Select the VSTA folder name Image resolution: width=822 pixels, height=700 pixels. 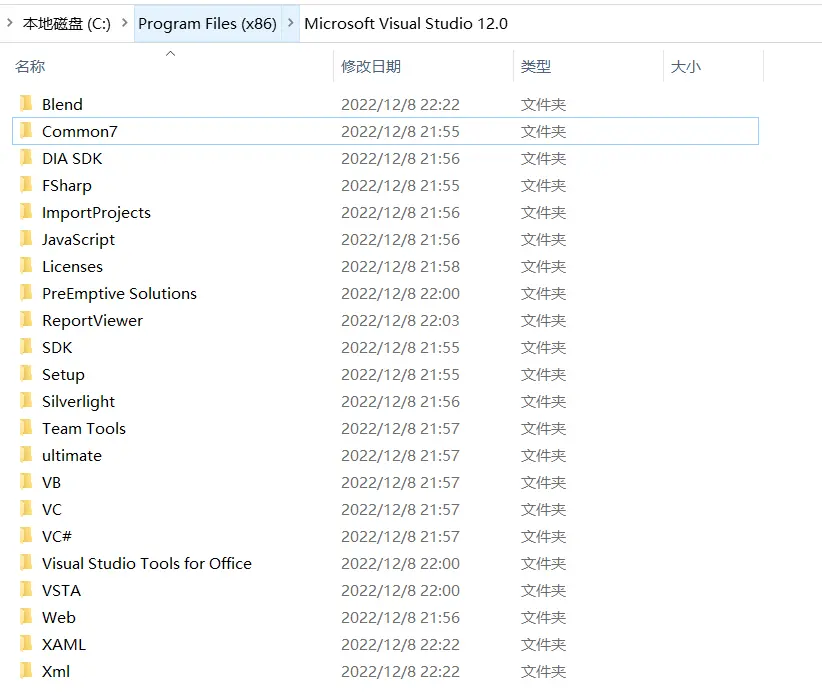click(61, 590)
